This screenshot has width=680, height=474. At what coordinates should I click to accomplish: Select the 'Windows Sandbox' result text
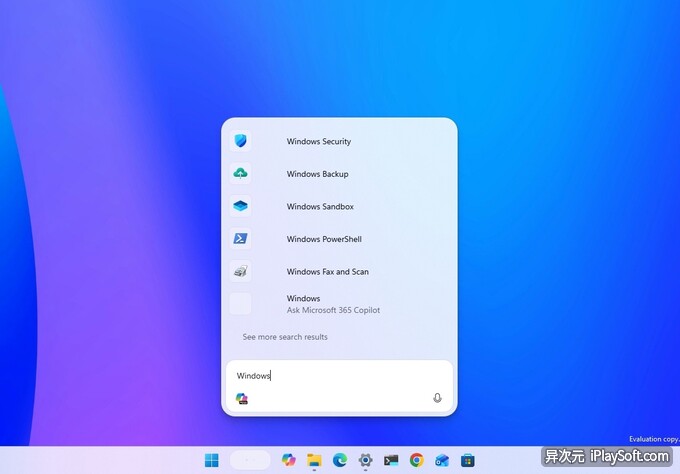(x=320, y=206)
